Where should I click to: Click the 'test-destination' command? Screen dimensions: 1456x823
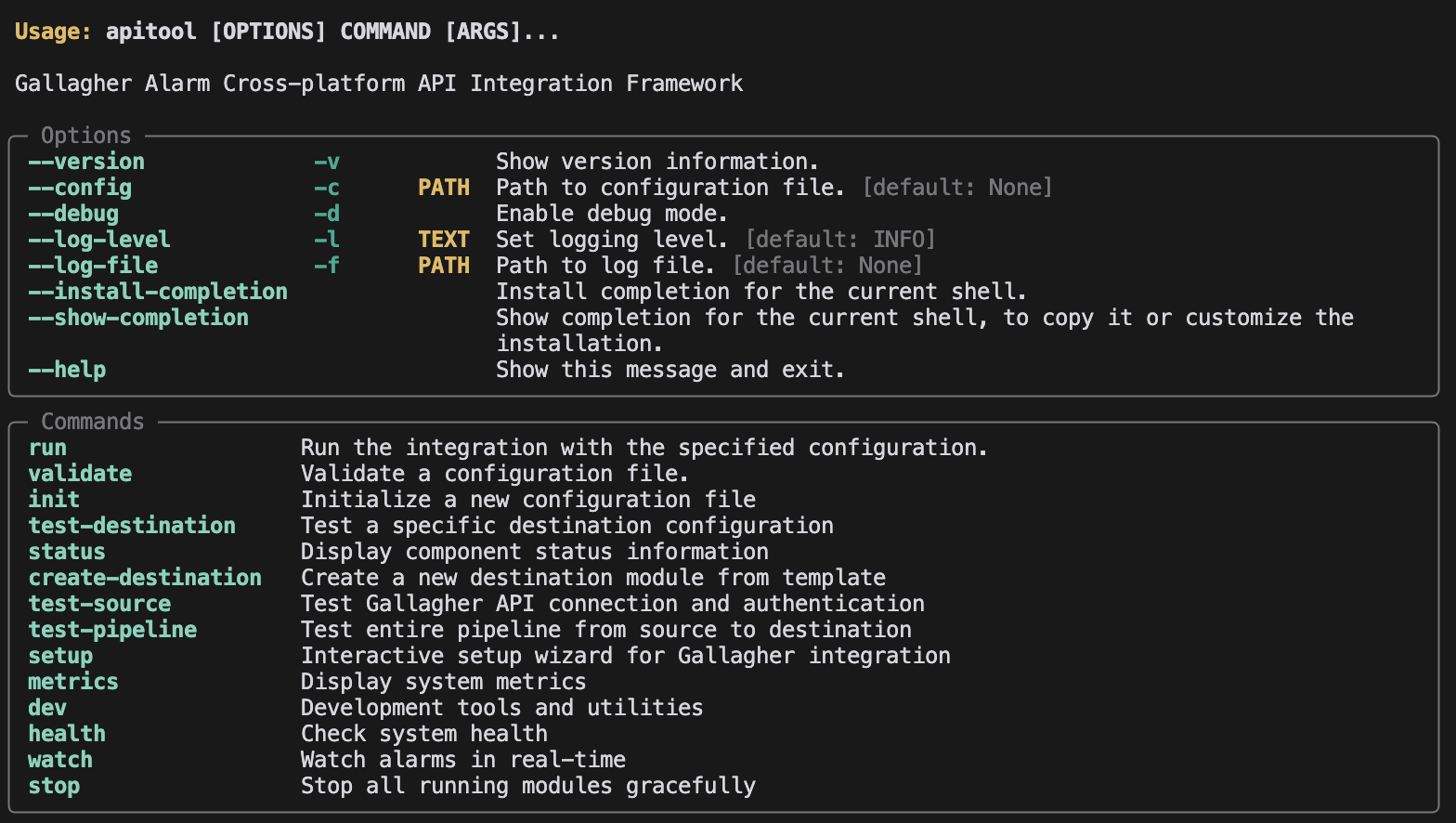click(x=132, y=526)
